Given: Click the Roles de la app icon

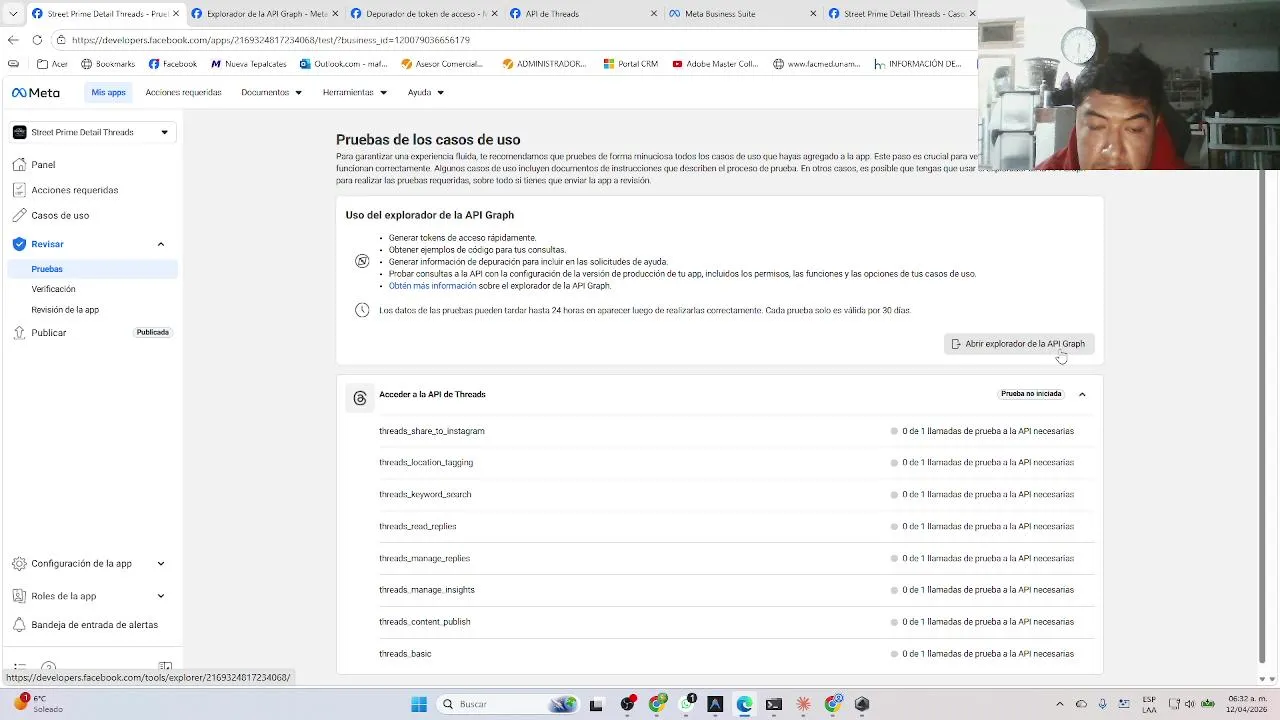Looking at the screenshot, I should [19, 596].
